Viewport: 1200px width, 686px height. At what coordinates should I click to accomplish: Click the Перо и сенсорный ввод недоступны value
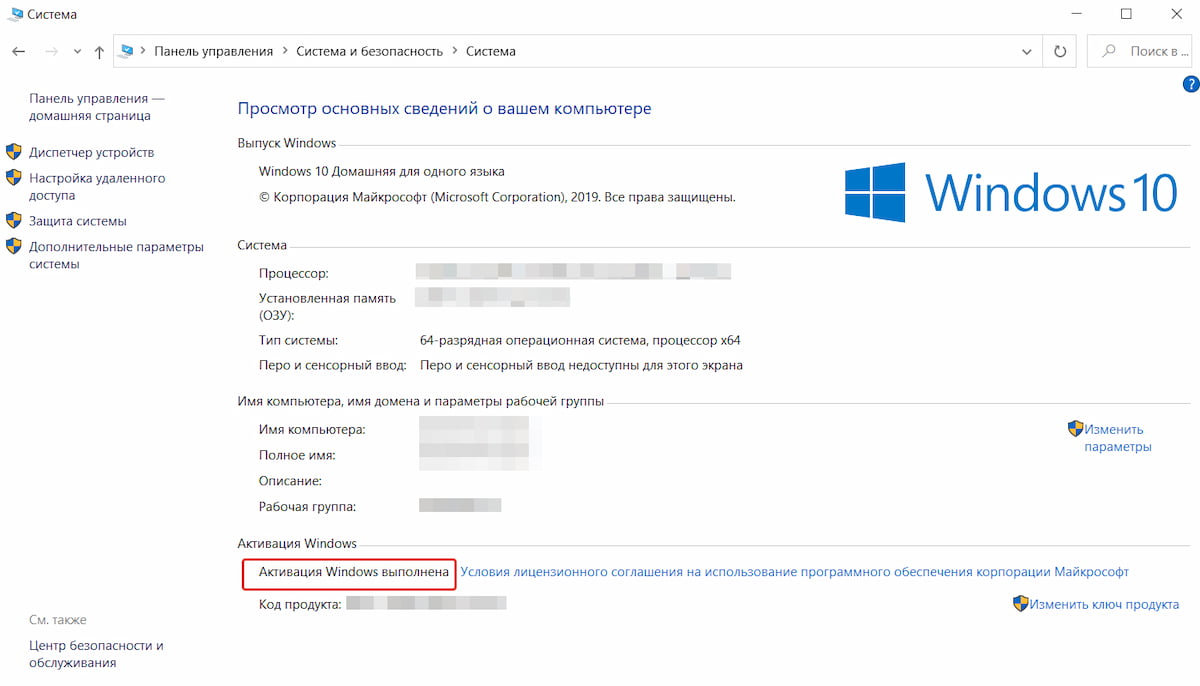tap(581, 365)
